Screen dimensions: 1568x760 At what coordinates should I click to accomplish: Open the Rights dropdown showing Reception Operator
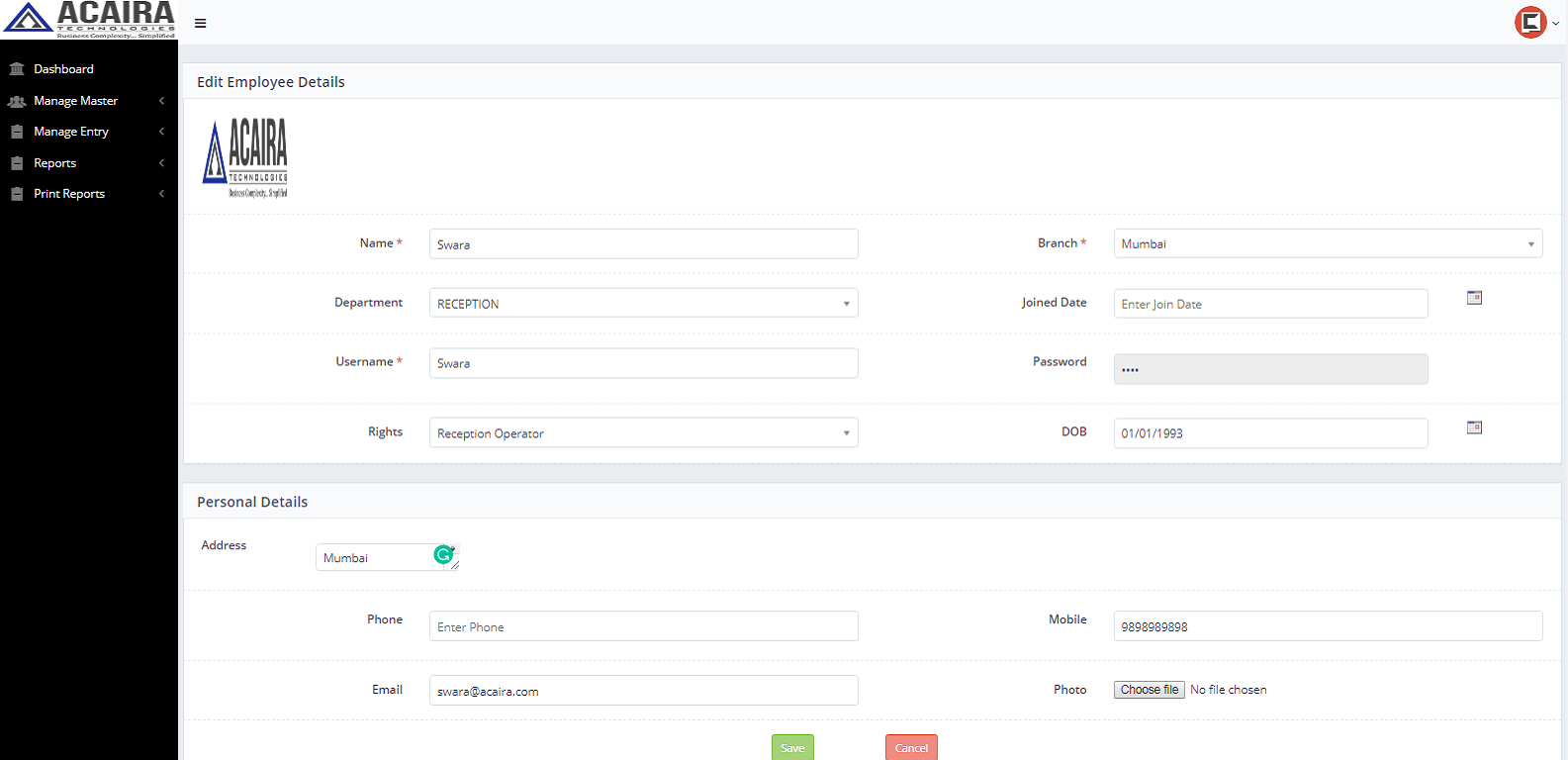click(x=643, y=433)
